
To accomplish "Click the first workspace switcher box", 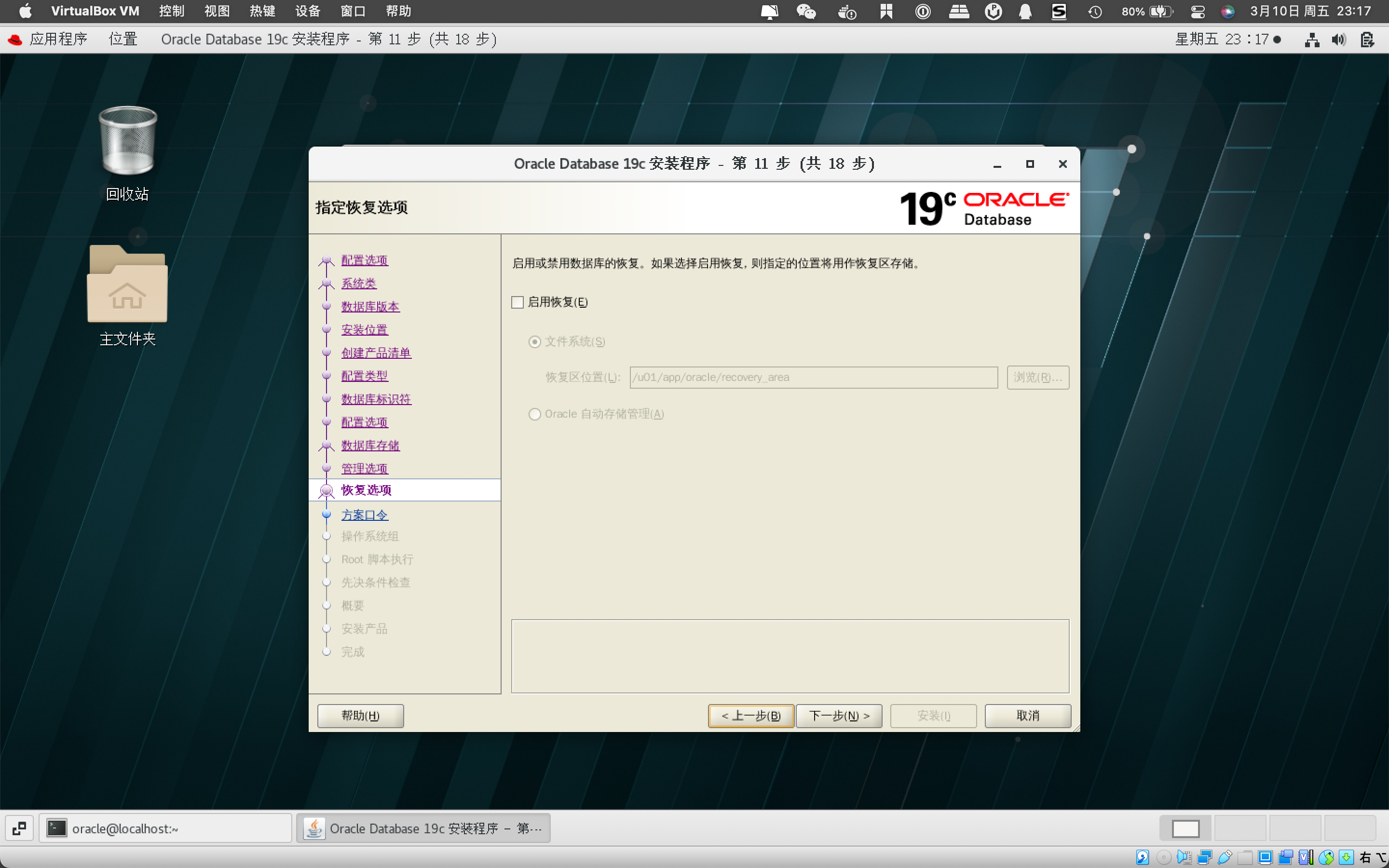I will [x=1185, y=828].
